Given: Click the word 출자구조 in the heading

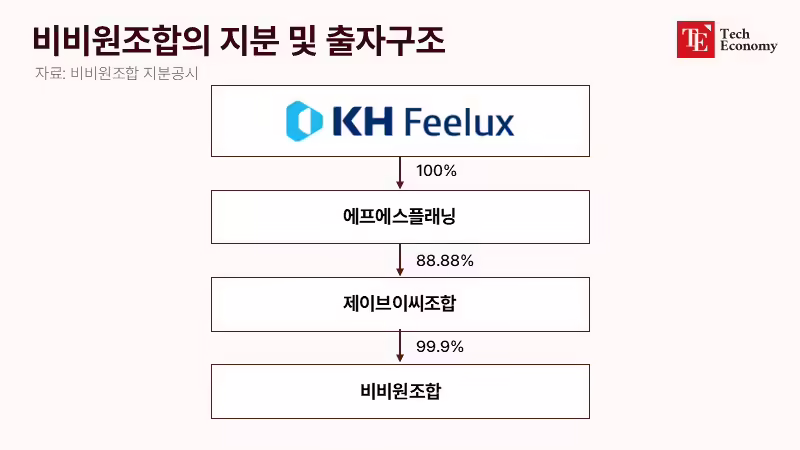Looking at the screenshot, I should [385, 40].
